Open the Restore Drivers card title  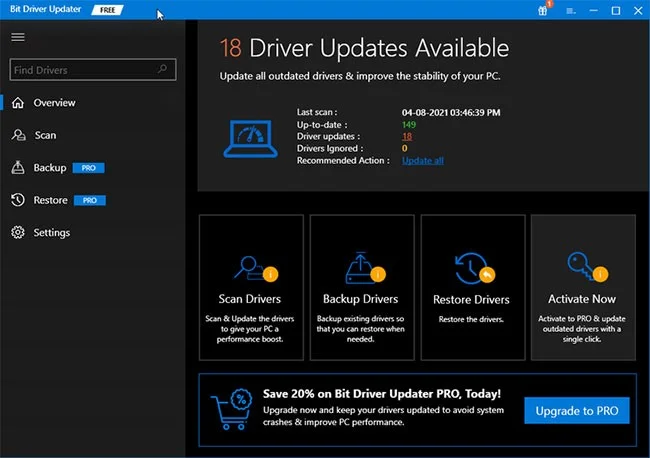click(471, 299)
